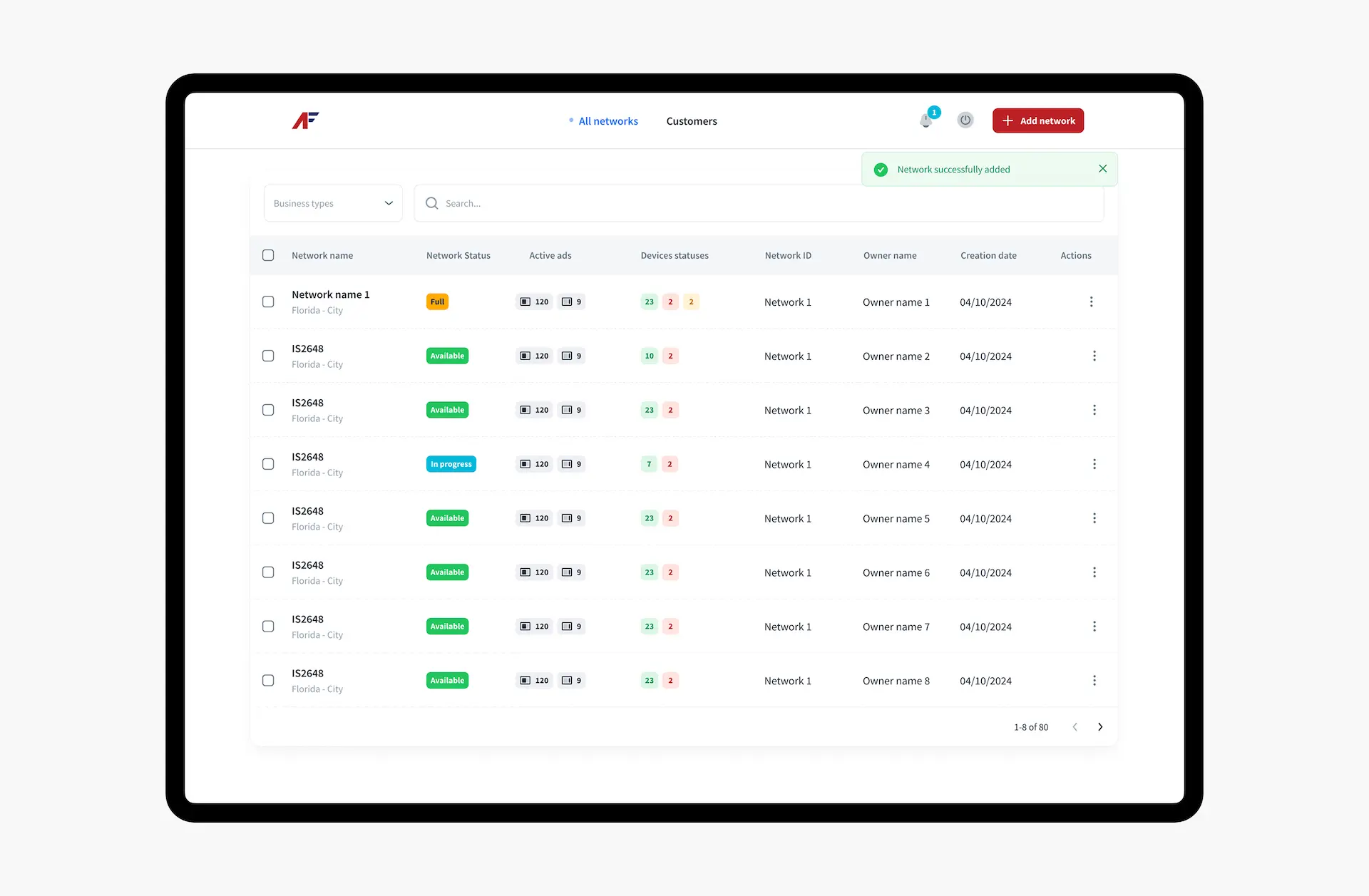Open the notifications bell with badge
1369x896 pixels.
pyautogui.click(x=926, y=120)
